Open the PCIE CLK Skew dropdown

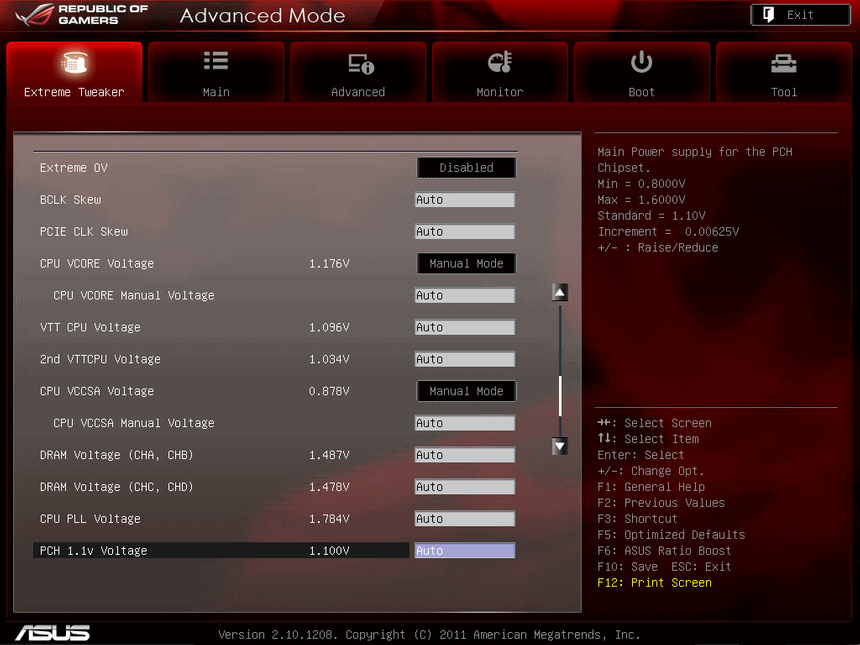466,231
